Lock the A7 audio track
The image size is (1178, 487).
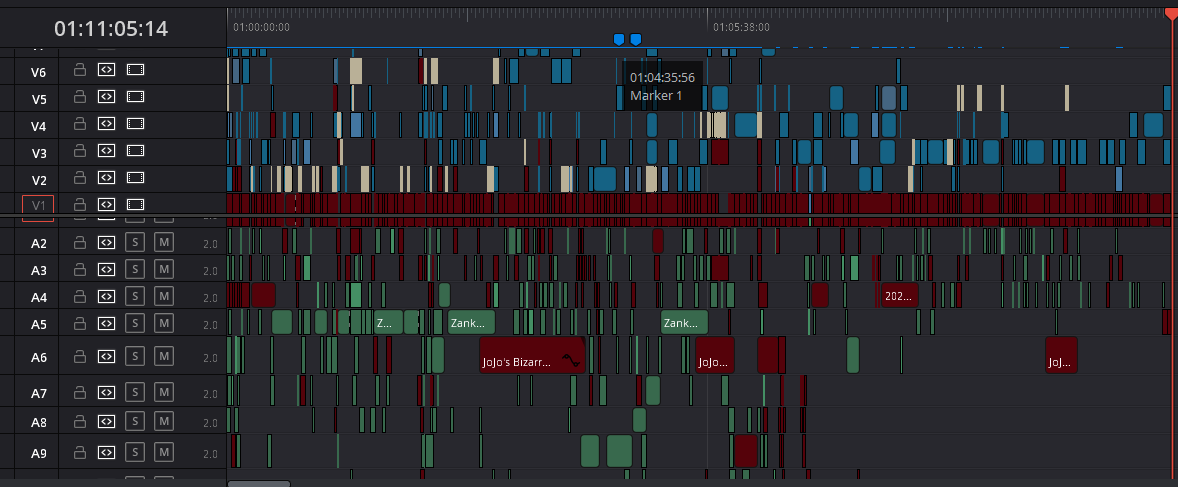pyautogui.click(x=79, y=392)
